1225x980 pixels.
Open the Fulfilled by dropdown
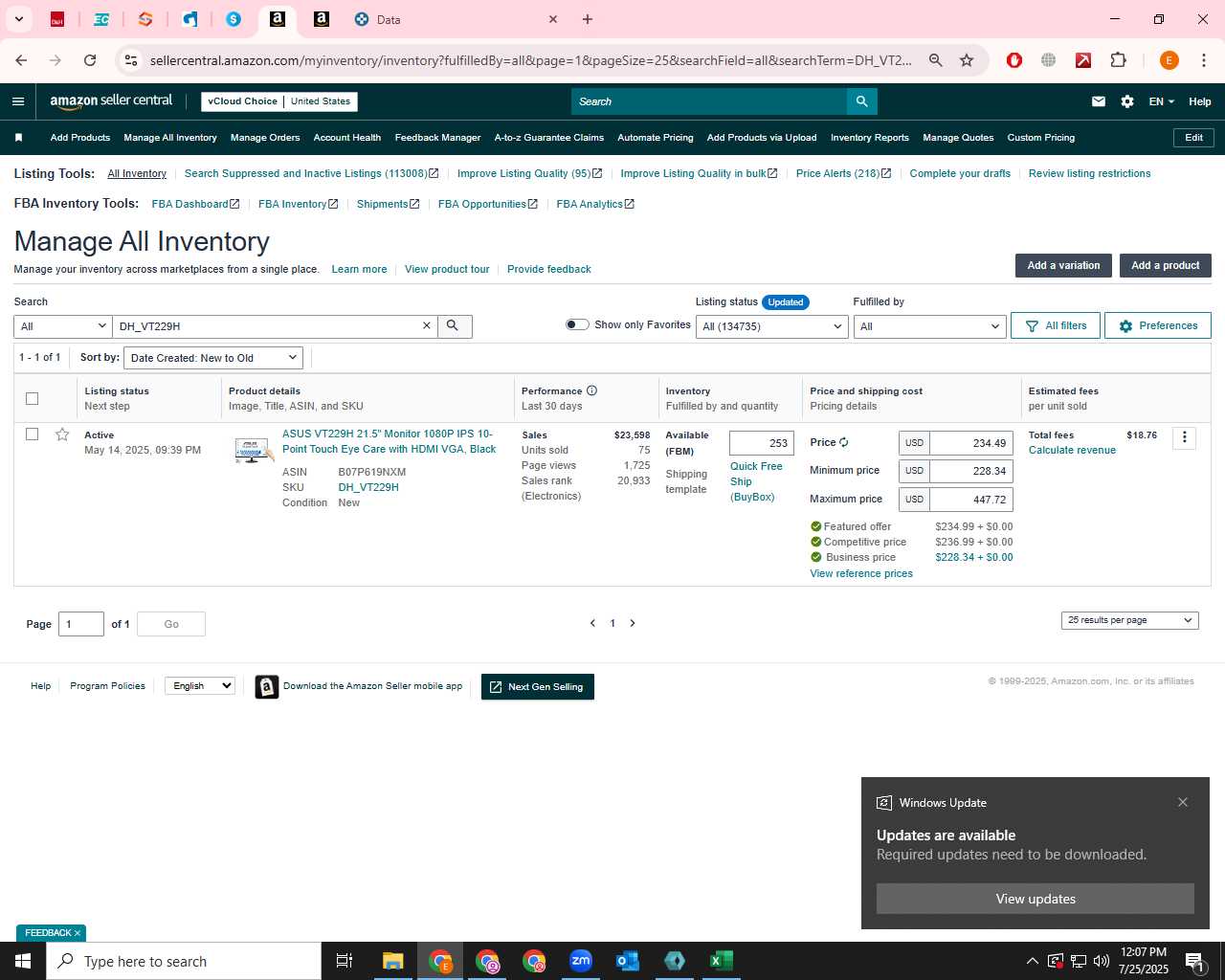pos(929,326)
